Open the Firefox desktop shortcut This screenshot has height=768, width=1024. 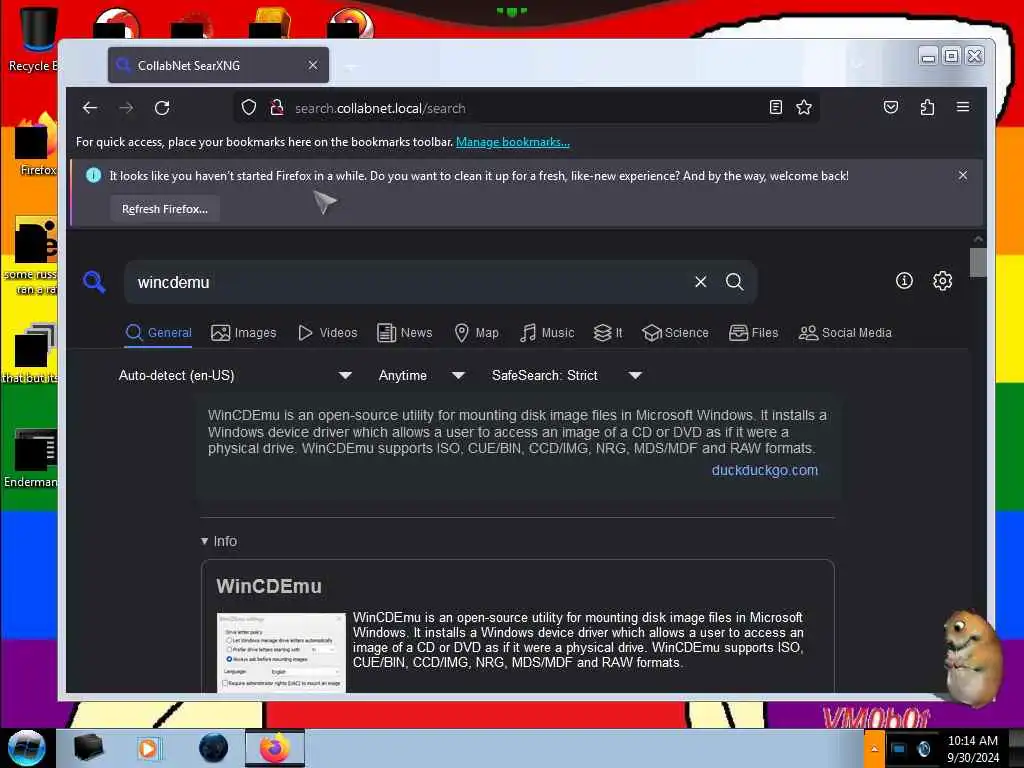pos(34,145)
